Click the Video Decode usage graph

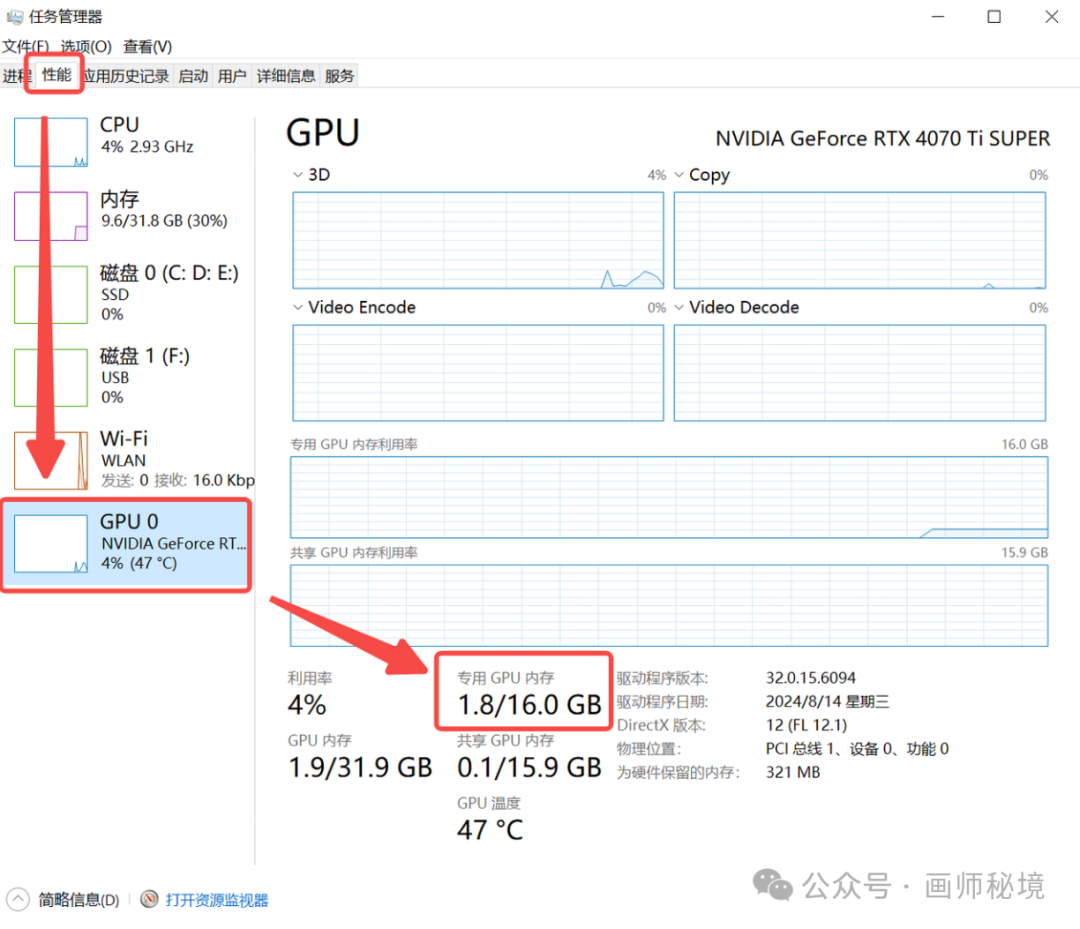coord(860,373)
